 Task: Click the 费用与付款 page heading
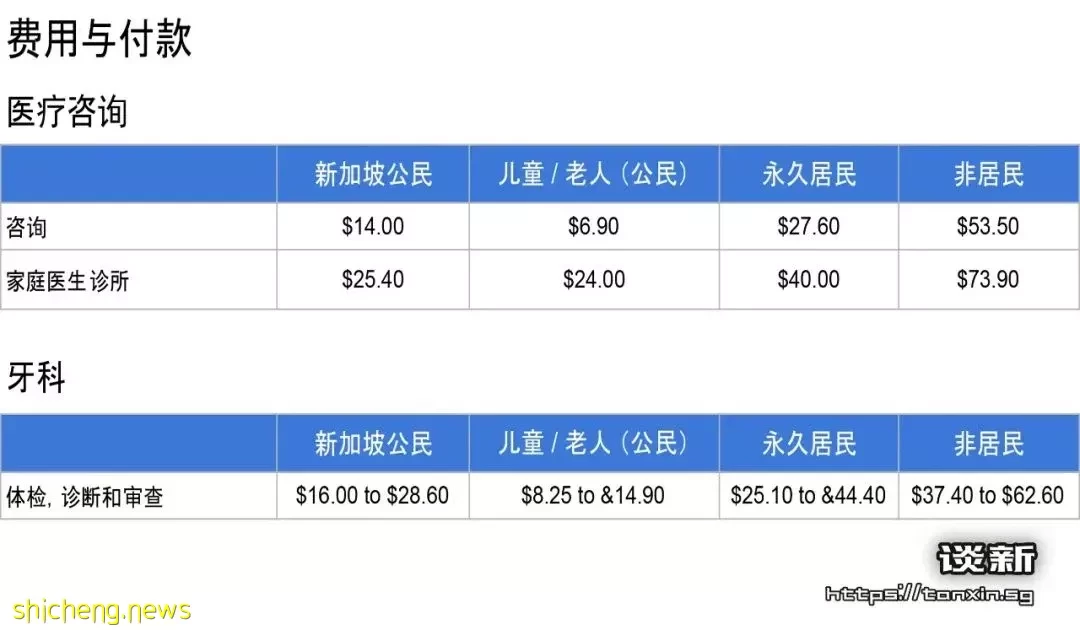99,38
